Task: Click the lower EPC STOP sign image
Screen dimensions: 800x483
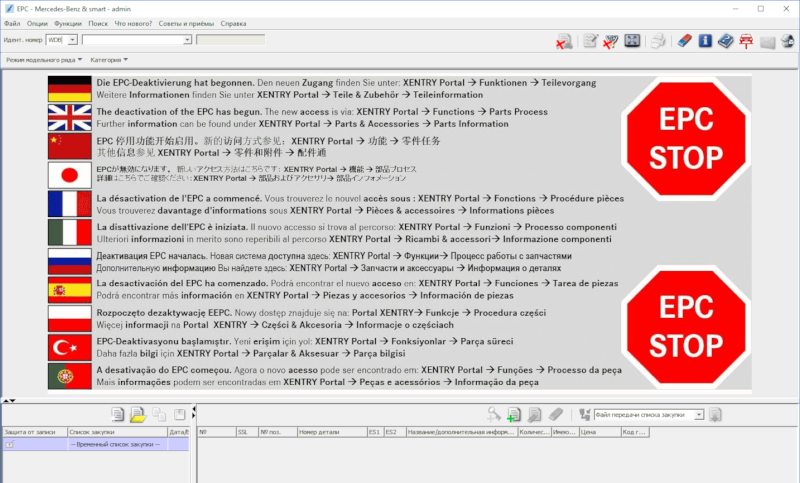Action: click(x=686, y=326)
